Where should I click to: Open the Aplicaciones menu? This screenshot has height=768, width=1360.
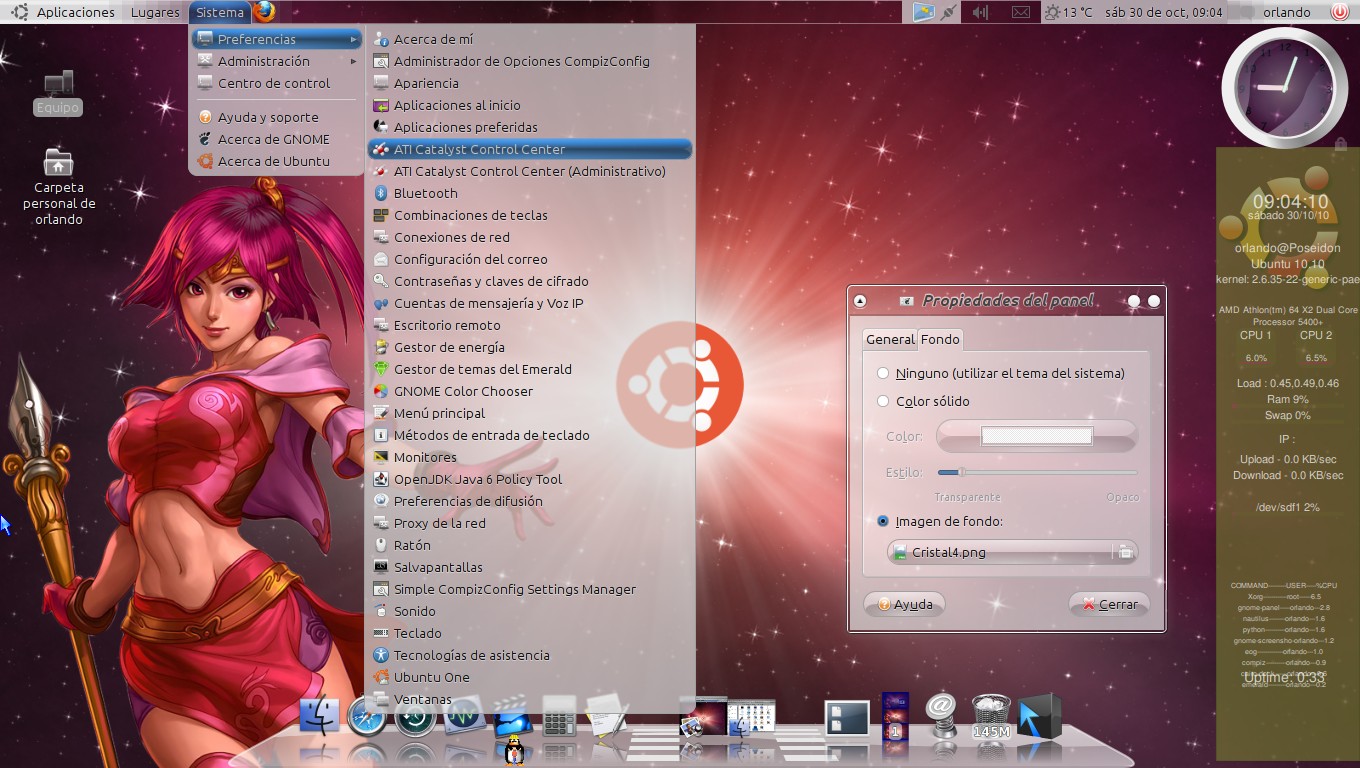(x=75, y=12)
